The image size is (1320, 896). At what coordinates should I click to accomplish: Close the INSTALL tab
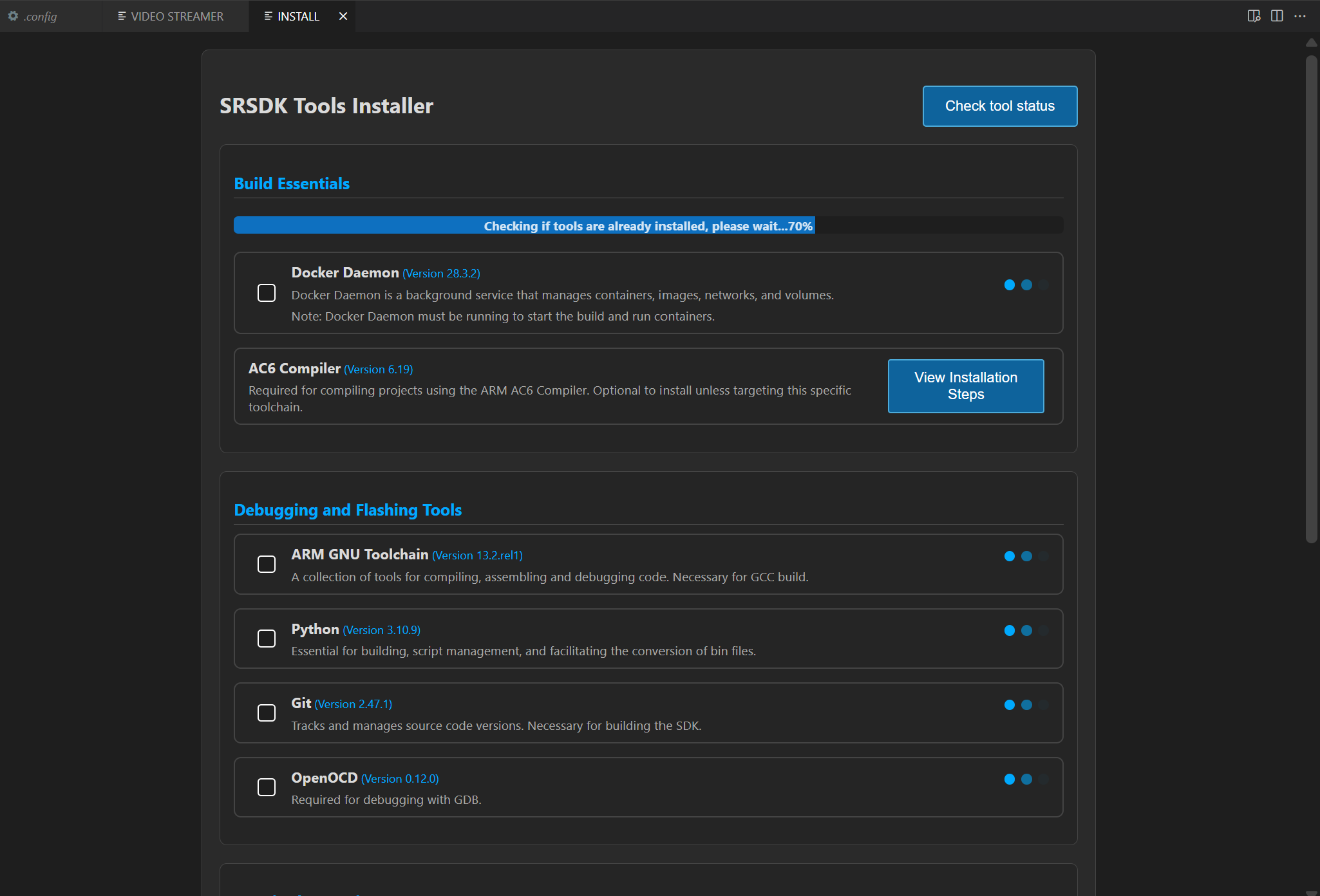[x=343, y=16]
